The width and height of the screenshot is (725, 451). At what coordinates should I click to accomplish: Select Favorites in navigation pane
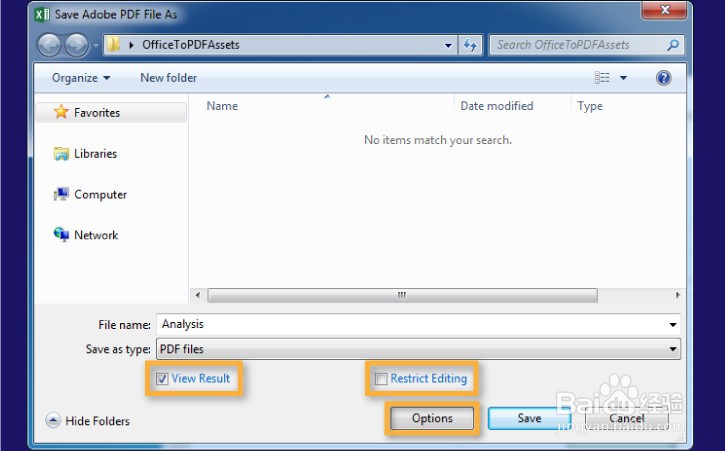pos(111,112)
